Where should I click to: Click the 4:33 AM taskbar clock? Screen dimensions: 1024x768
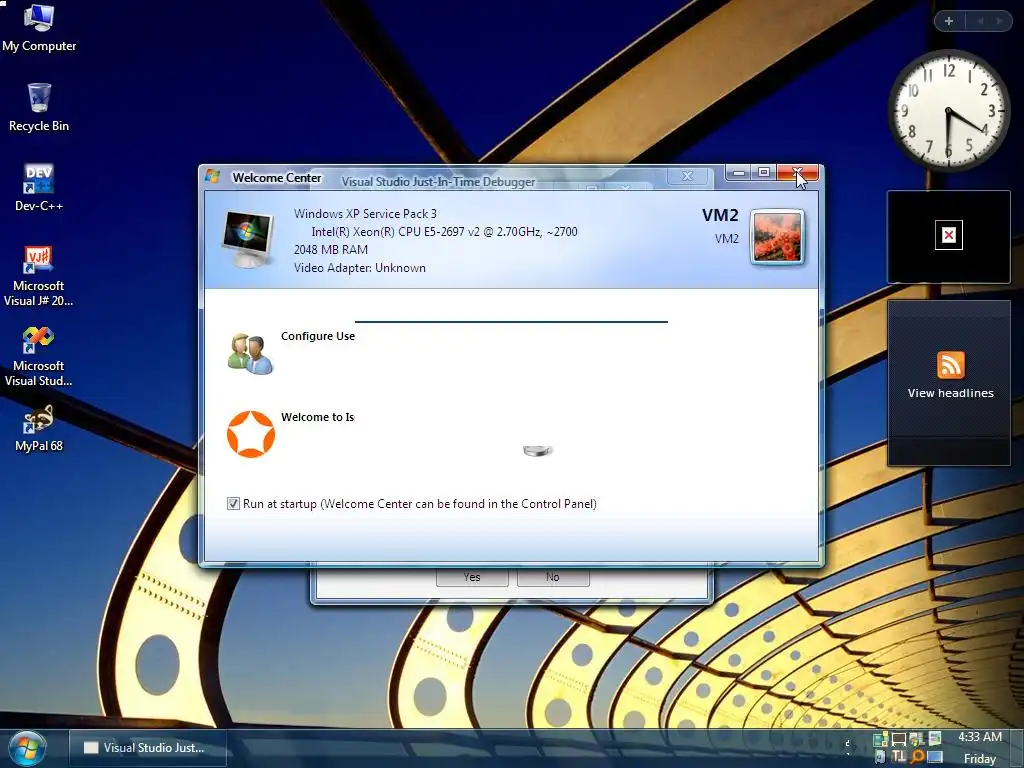click(980, 737)
